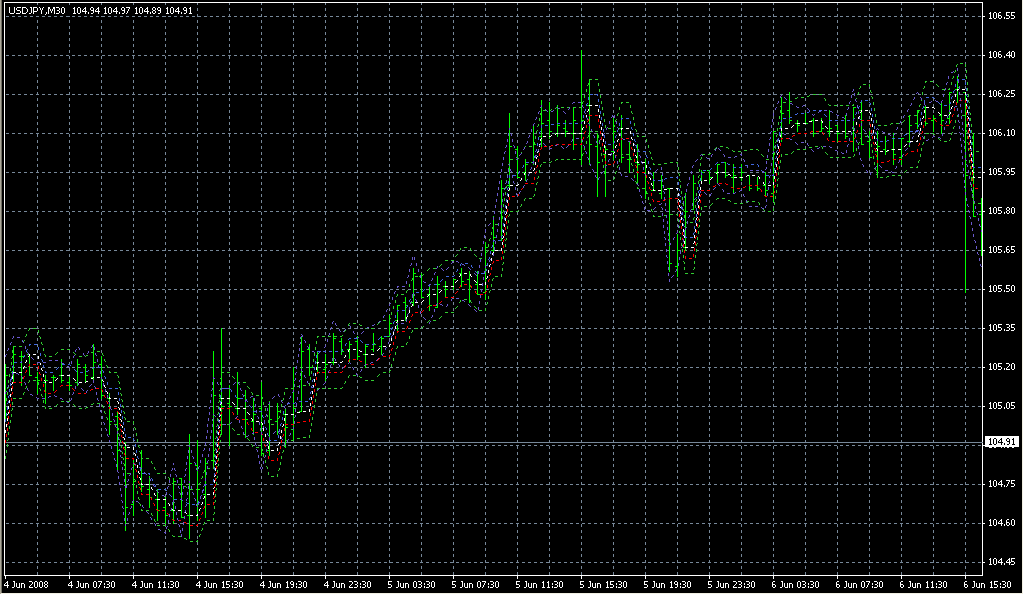Select the 5 Jun 15:30 time marker
The width and height of the screenshot is (1024, 594).
point(604,584)
